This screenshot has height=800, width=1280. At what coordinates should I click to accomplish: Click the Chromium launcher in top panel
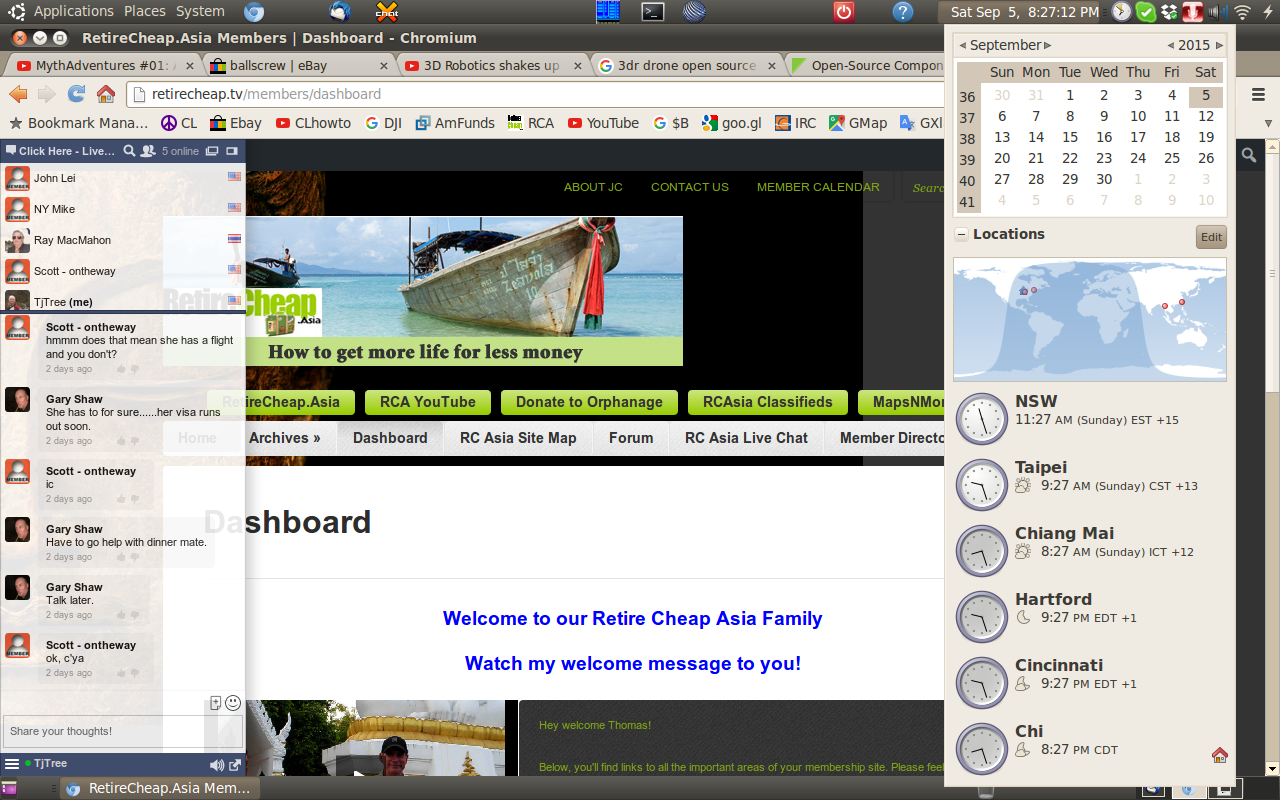pyautogui.click(x=254, y=12)
